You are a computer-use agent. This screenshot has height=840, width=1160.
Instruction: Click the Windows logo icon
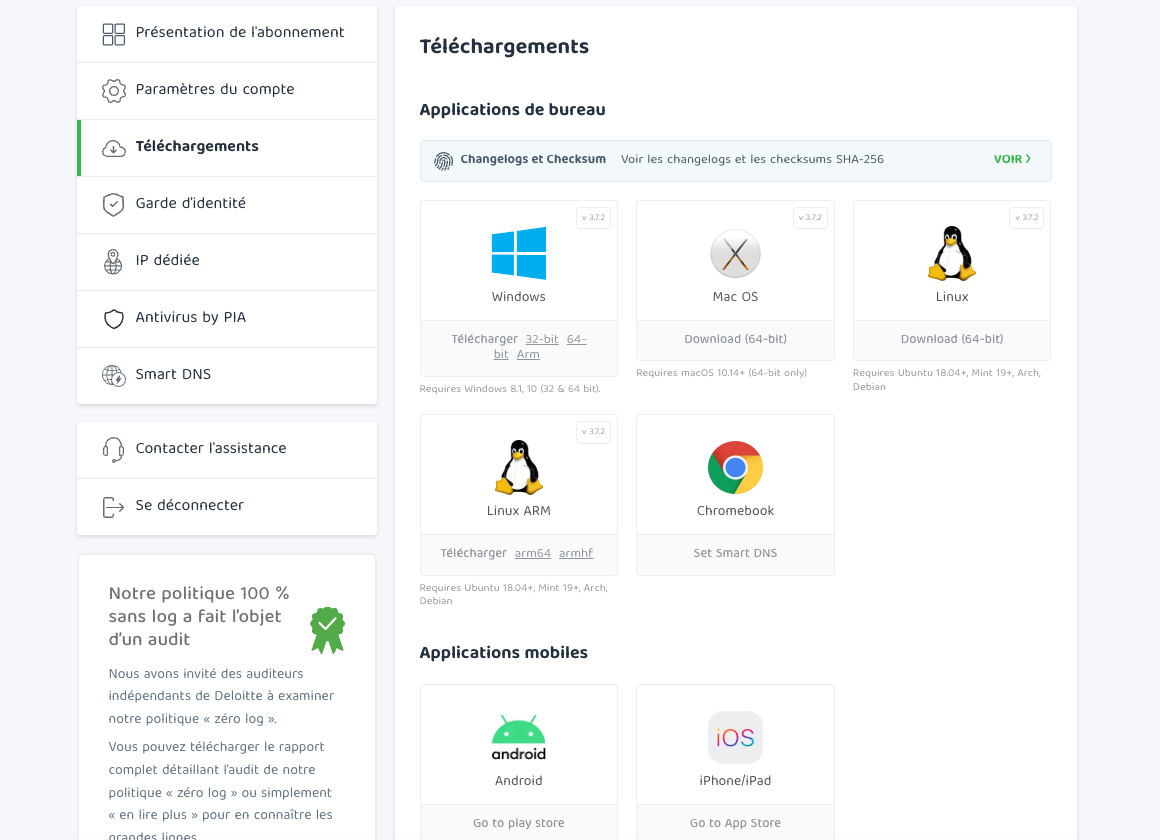pos(519,253)
